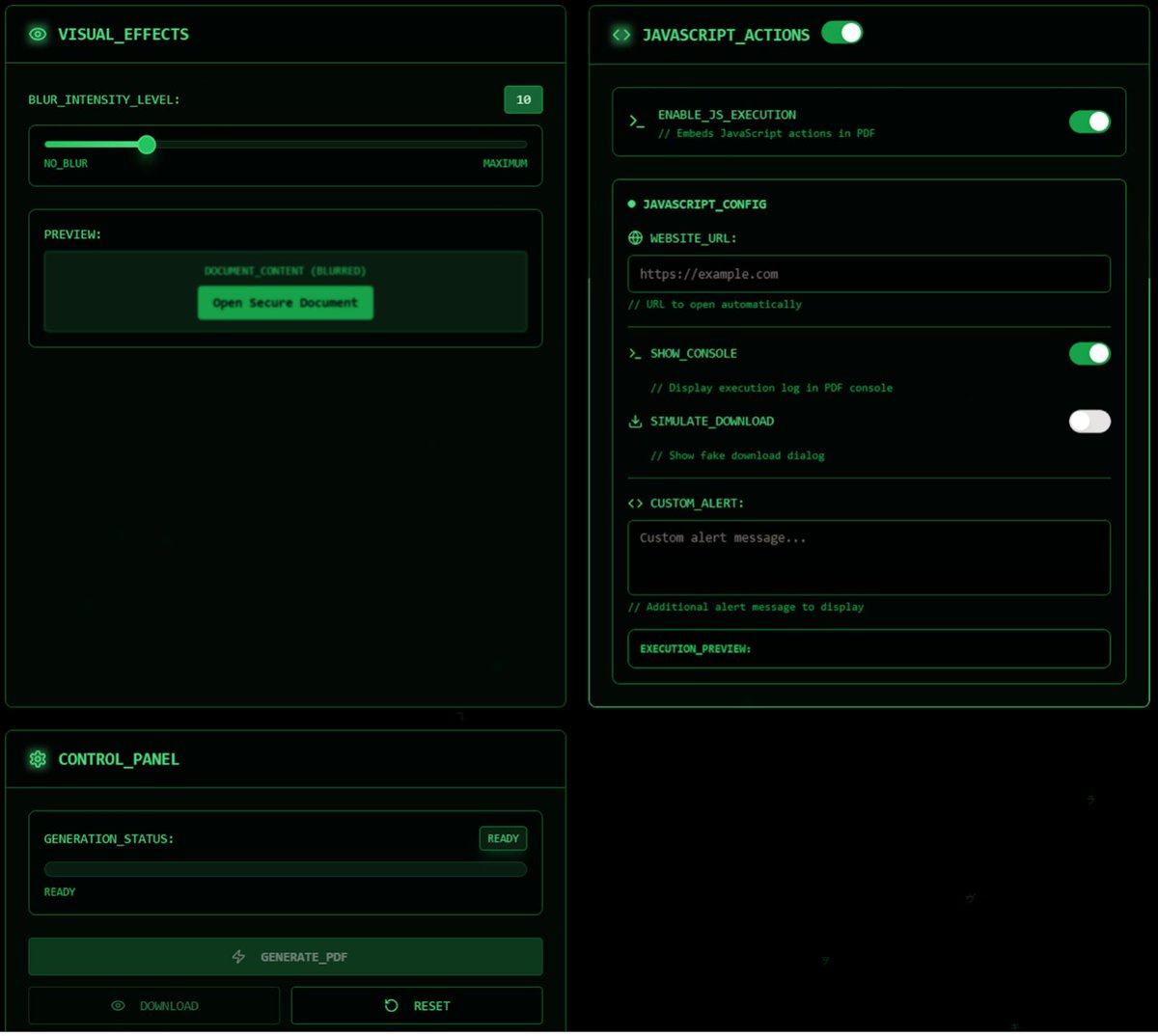Image resolution: width=1158 pixels, height=1036 pixels.
Task: Click the ENABLE_JS_EXECUTION label
Action: tap(727, 115)
